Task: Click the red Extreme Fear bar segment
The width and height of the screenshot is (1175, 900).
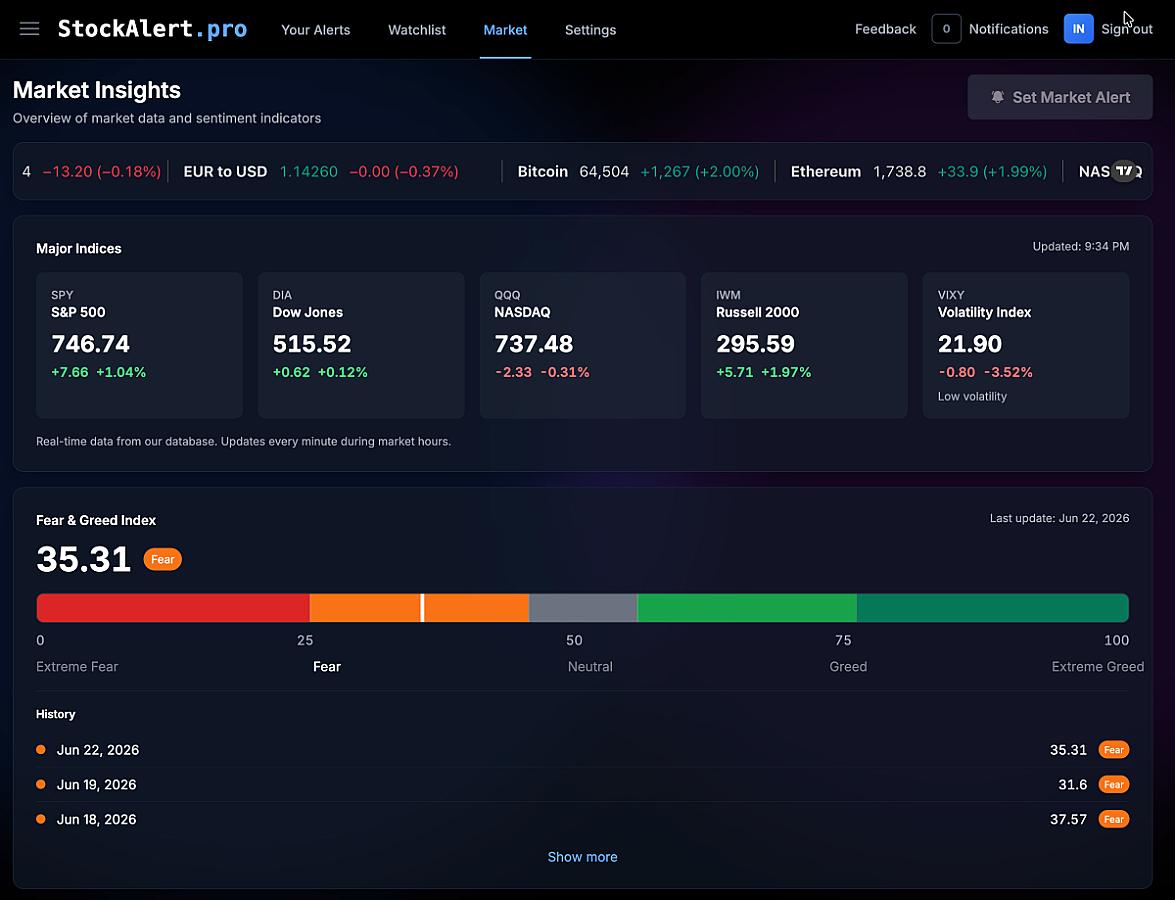Action: [173, 608]
